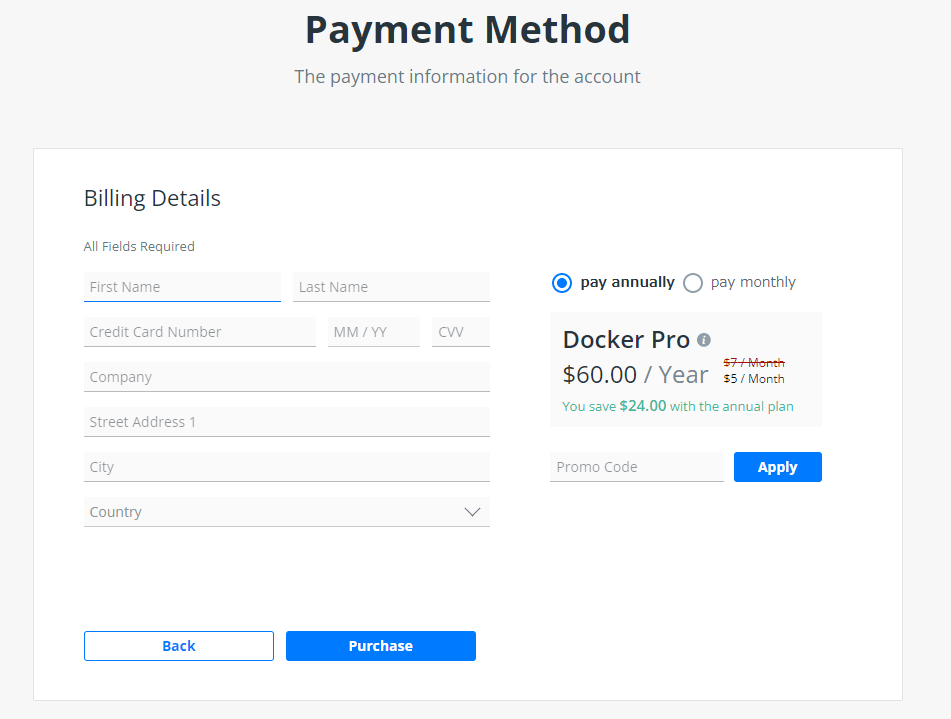Select the pay annually radio button

click(562, 283)
